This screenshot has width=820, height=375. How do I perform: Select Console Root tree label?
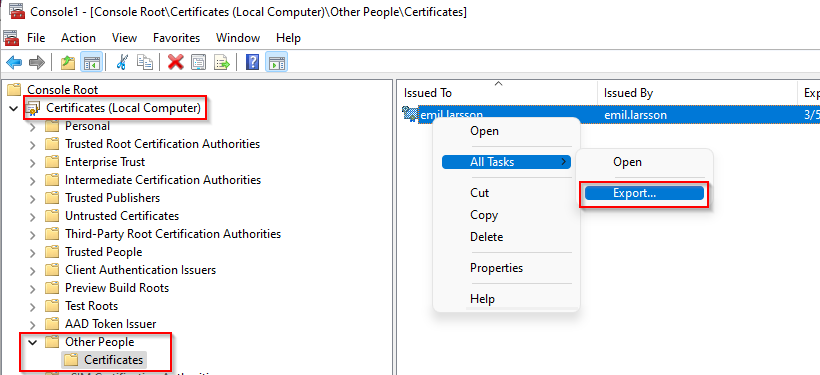click(x=63, y=90)
